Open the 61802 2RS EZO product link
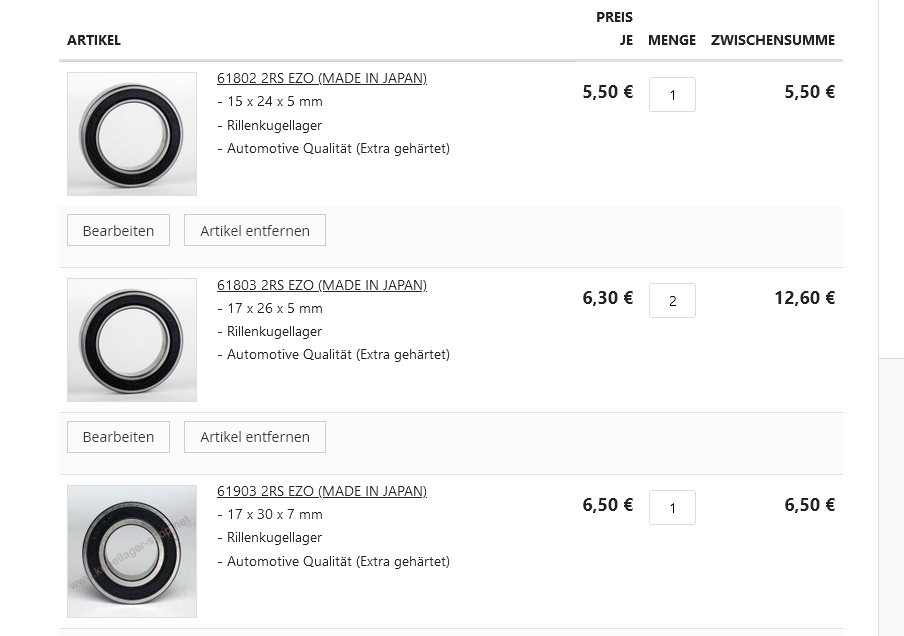This screenshot has width=904, height=636. [321, 78]
